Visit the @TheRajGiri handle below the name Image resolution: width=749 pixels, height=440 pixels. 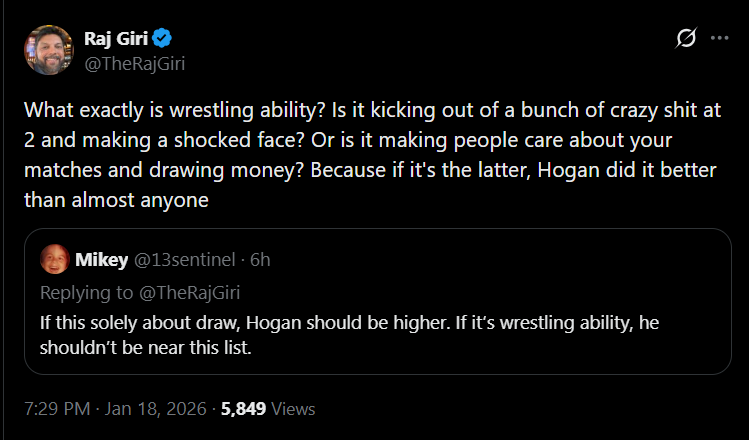pos(134,64)
